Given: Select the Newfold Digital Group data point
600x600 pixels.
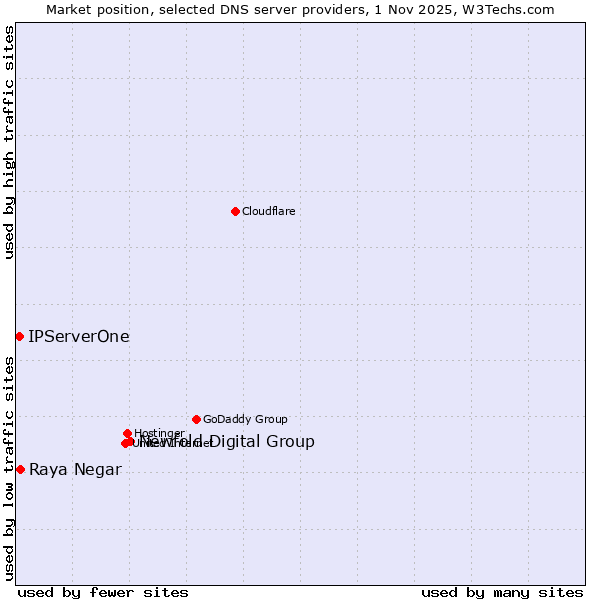Looking at the screenshot, I should [x=130, y=441].
